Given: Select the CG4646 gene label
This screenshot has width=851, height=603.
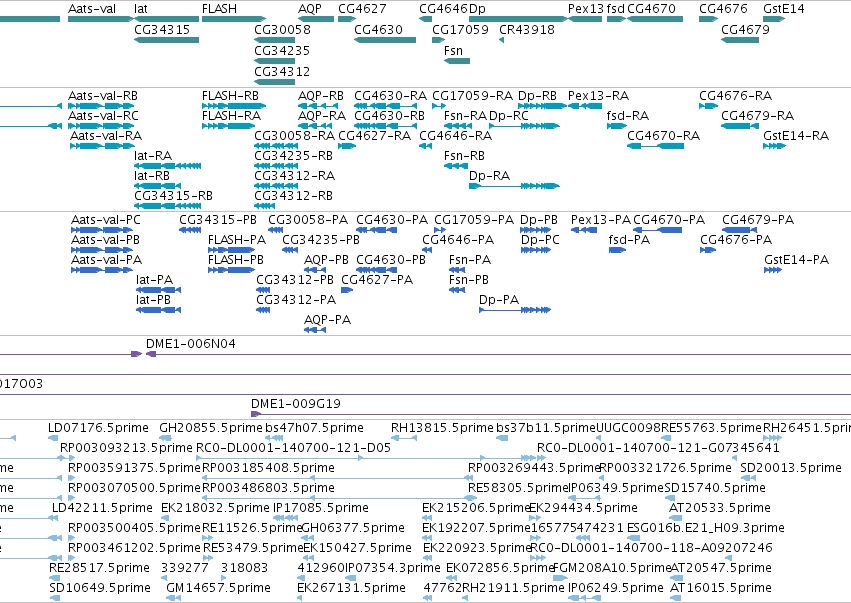Looking at the screenshot, I should tap(443, 9).
